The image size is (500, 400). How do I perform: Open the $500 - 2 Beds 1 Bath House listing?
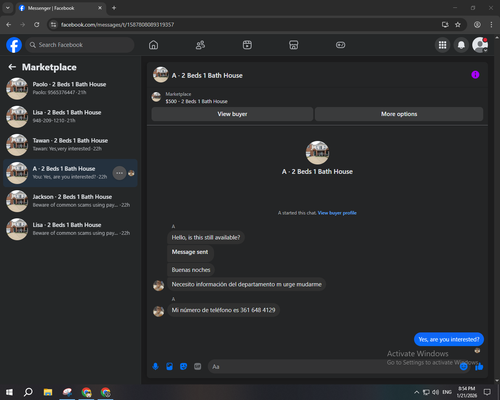(196, 101)
